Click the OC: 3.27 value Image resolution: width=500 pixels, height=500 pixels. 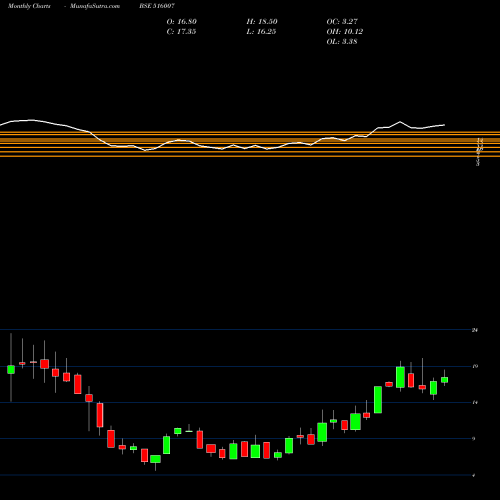[x=342, y=22]
